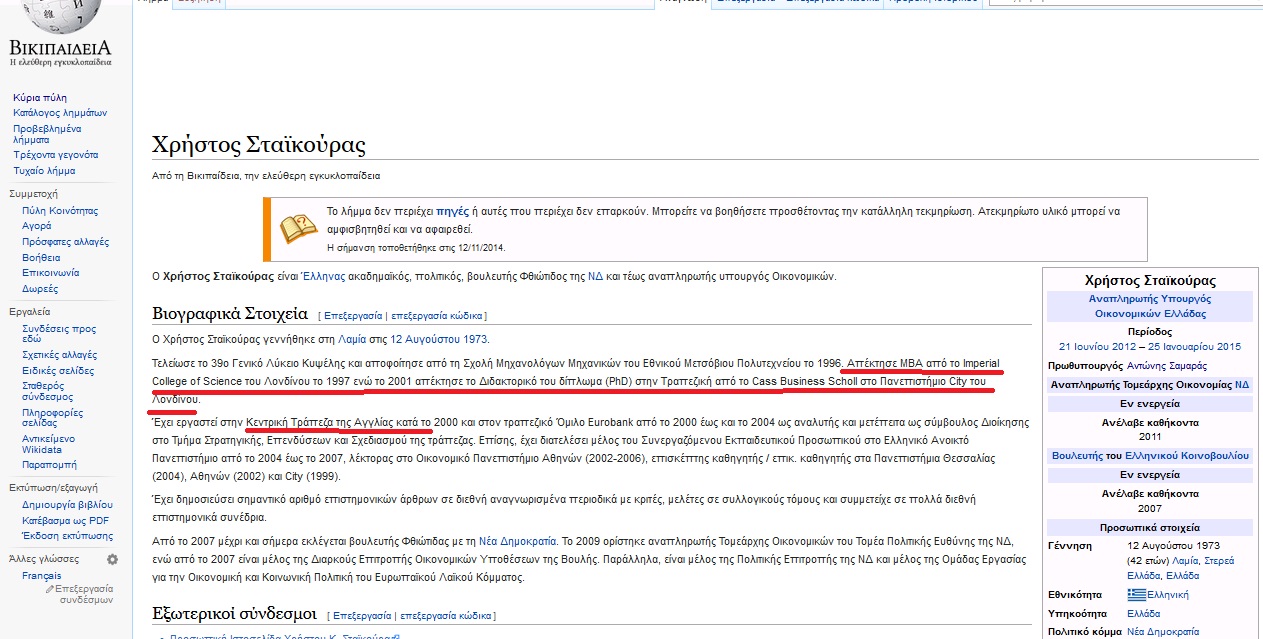Click the Βιογραφικά Στοιχεία heading text

[230, 313]
